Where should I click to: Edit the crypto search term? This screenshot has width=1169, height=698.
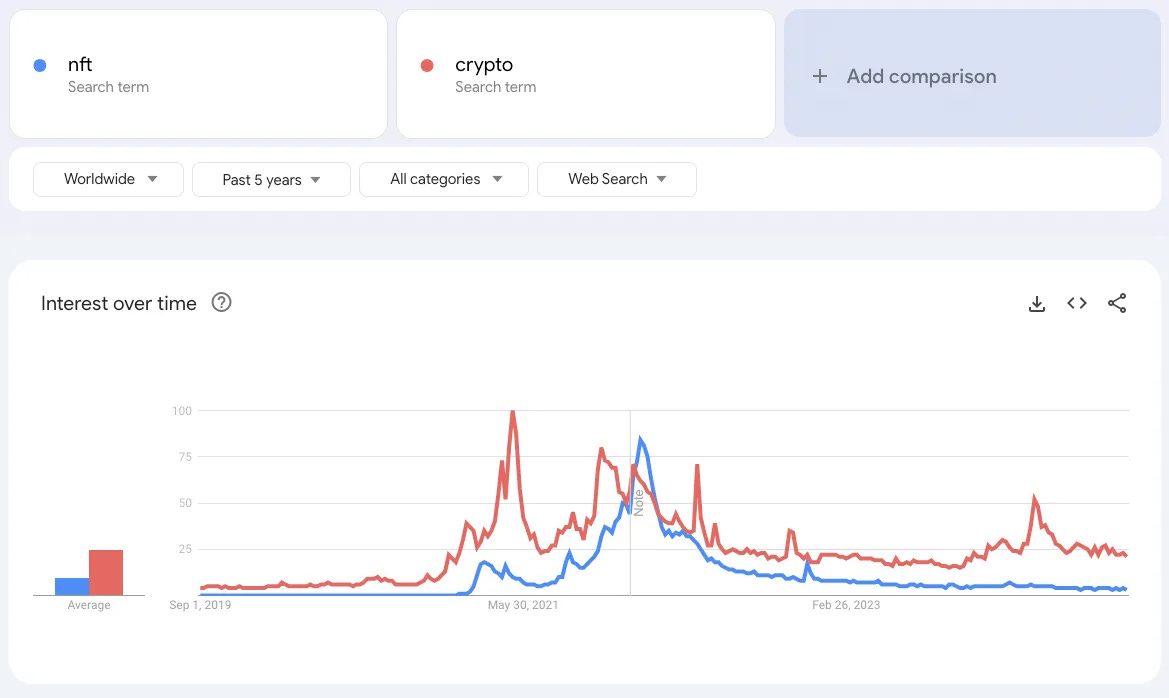pos(484,65)
